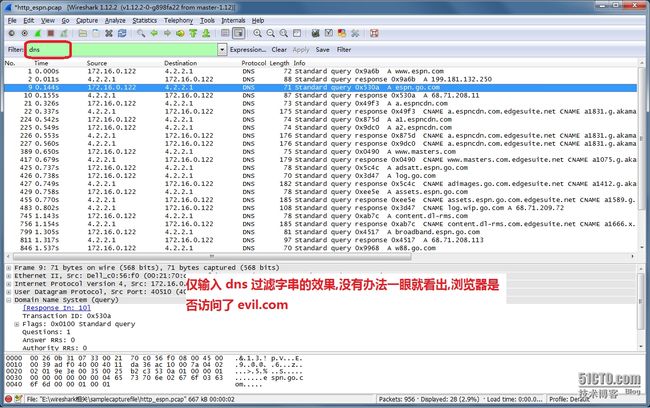Expand the Ethernet II details
The height and width of the screenshot is (408, 650).
tap(9, 276)
